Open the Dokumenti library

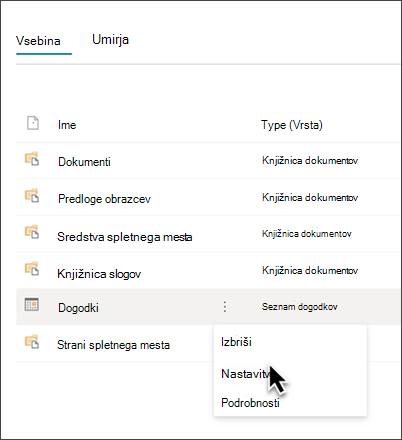[x=84, y=162]
